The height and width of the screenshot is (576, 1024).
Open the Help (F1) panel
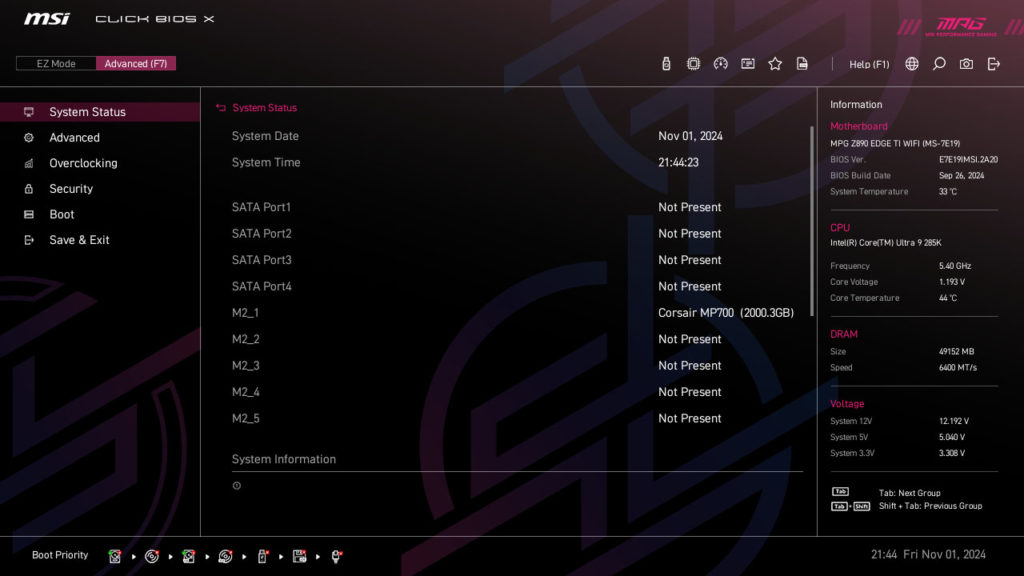[869, 63]
